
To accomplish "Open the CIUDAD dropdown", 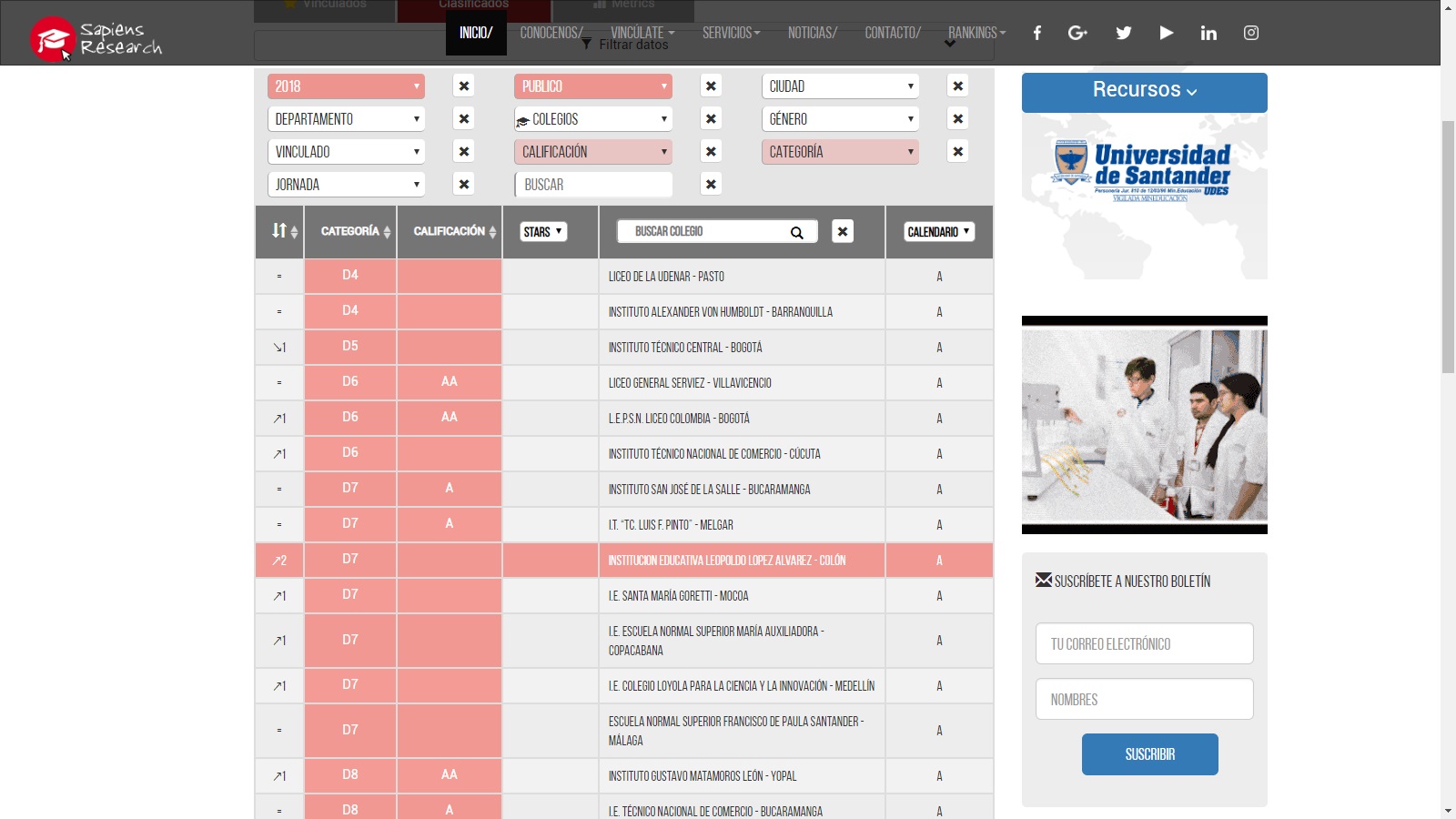I will (x=840, y=86).
